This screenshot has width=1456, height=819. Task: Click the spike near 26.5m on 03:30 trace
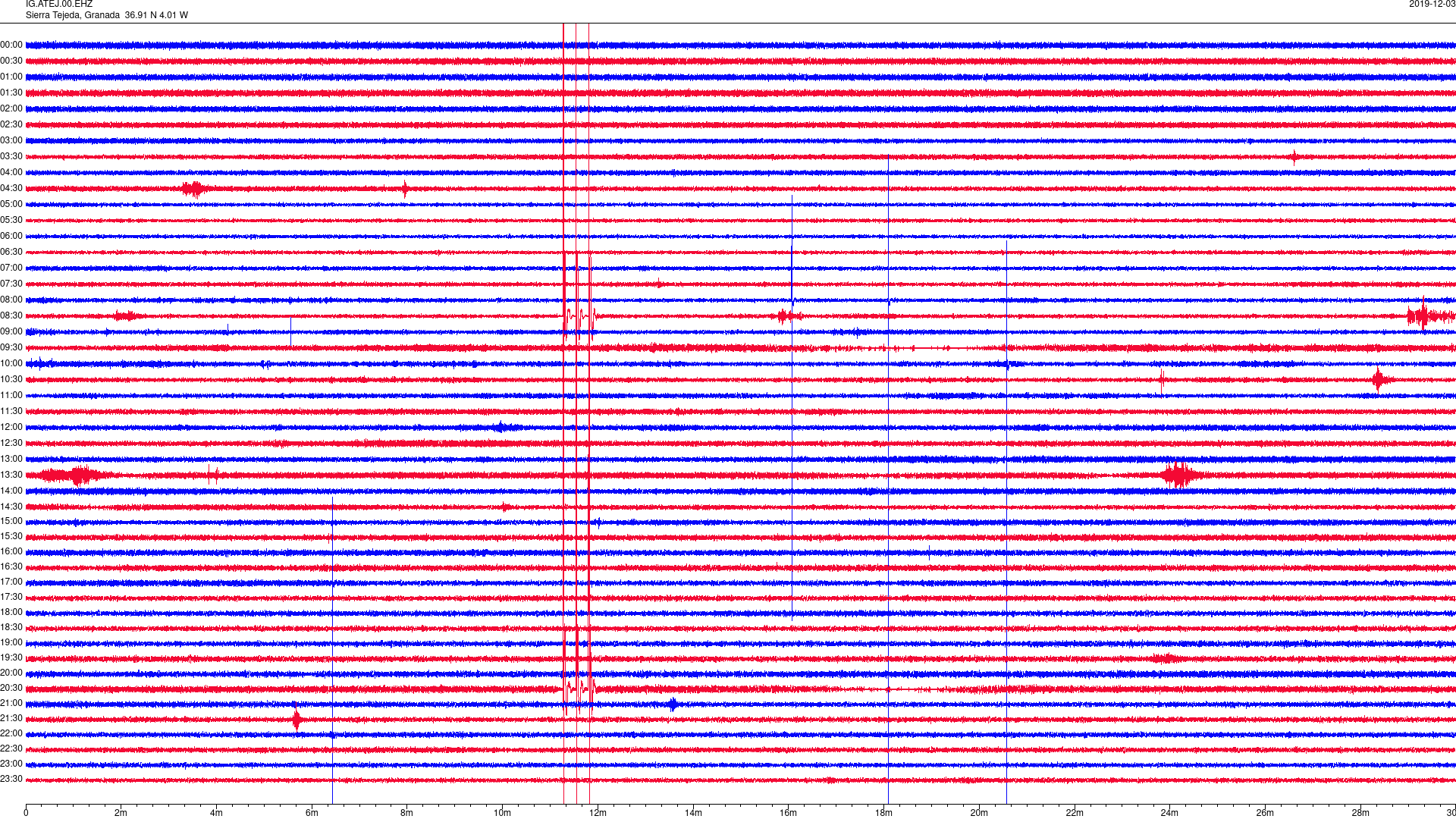1294,157
